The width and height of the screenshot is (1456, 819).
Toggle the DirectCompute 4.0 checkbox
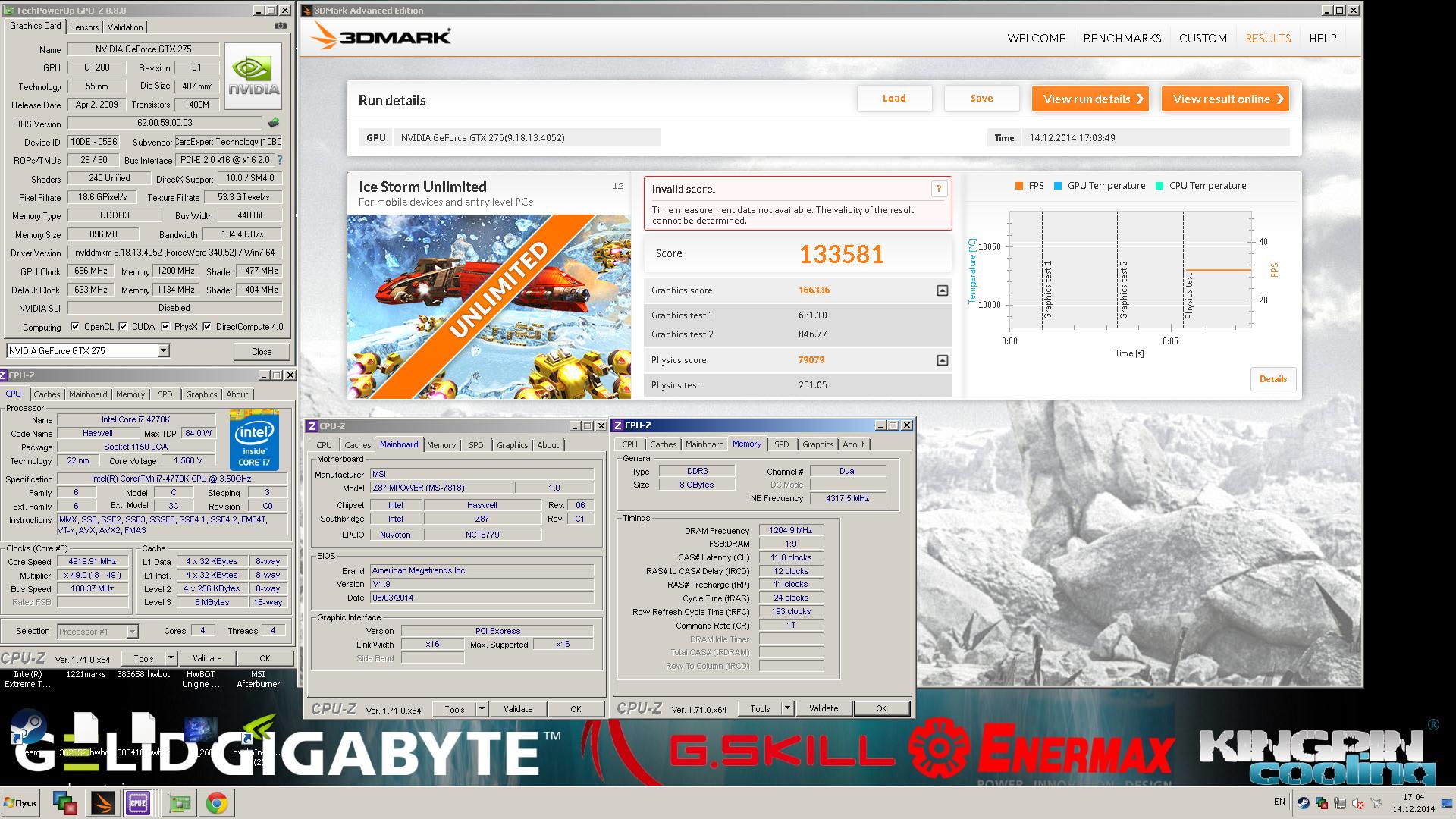[x=207, y=327]
